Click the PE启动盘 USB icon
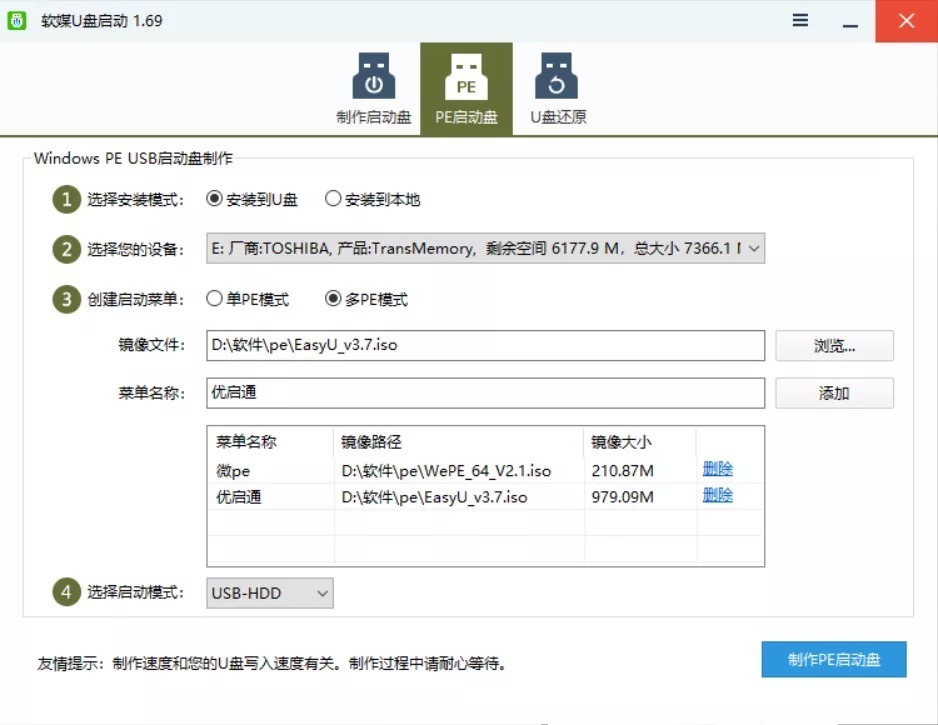 [466, 79]
